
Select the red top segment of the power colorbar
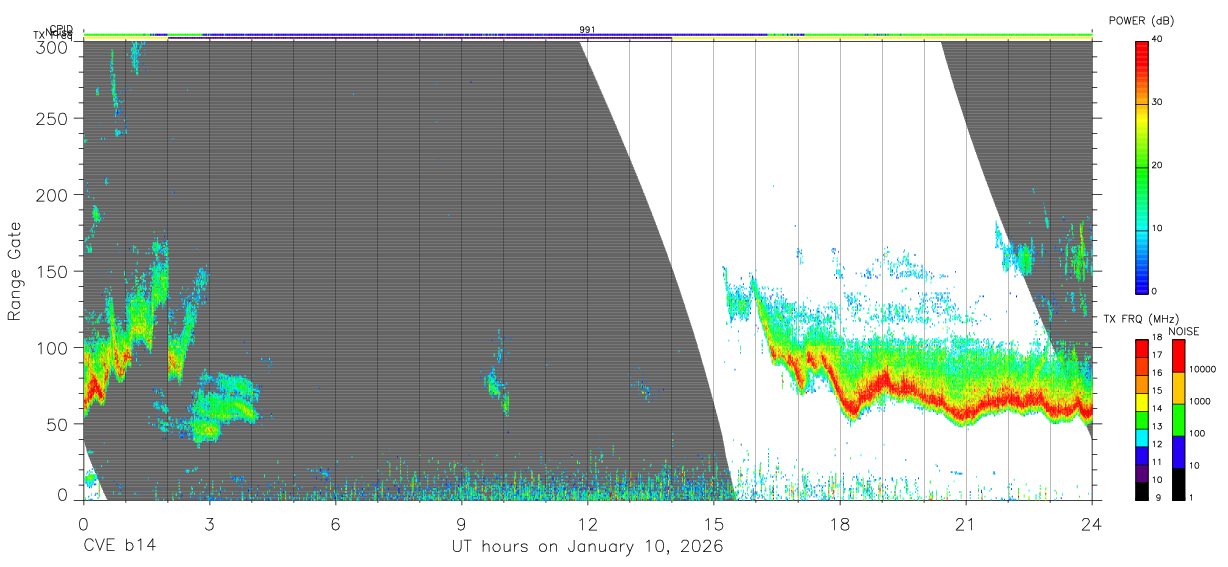point(1141,72)
